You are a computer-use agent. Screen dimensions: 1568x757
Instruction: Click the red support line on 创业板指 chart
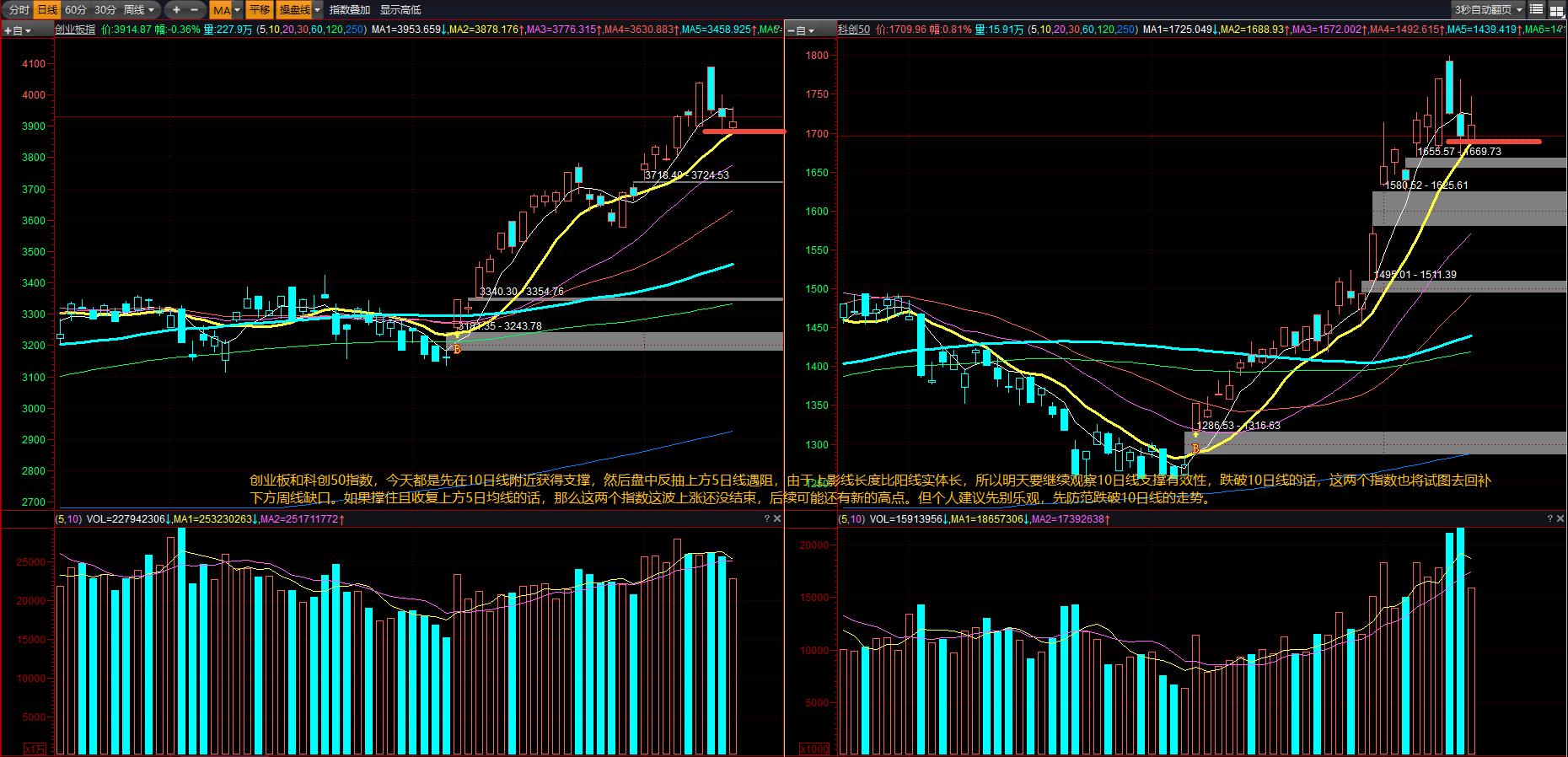tap(744, 132)
